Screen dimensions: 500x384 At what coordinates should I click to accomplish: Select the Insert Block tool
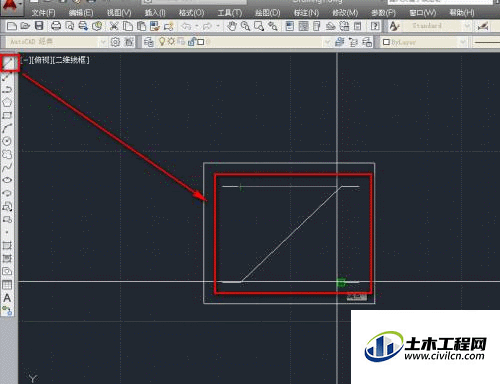7,206
